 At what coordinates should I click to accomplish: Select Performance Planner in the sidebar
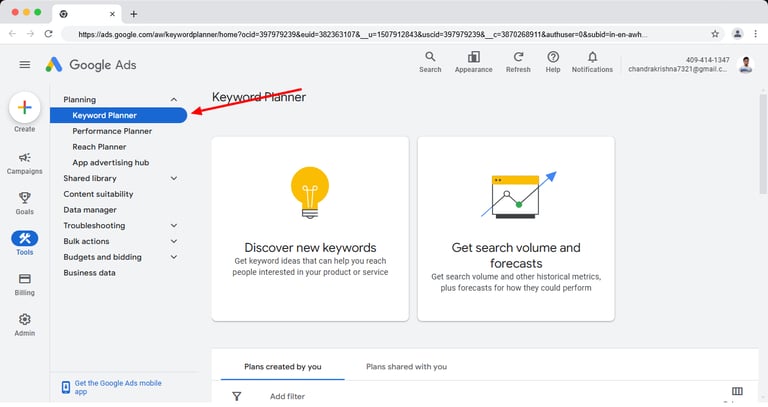coord(112,131)
